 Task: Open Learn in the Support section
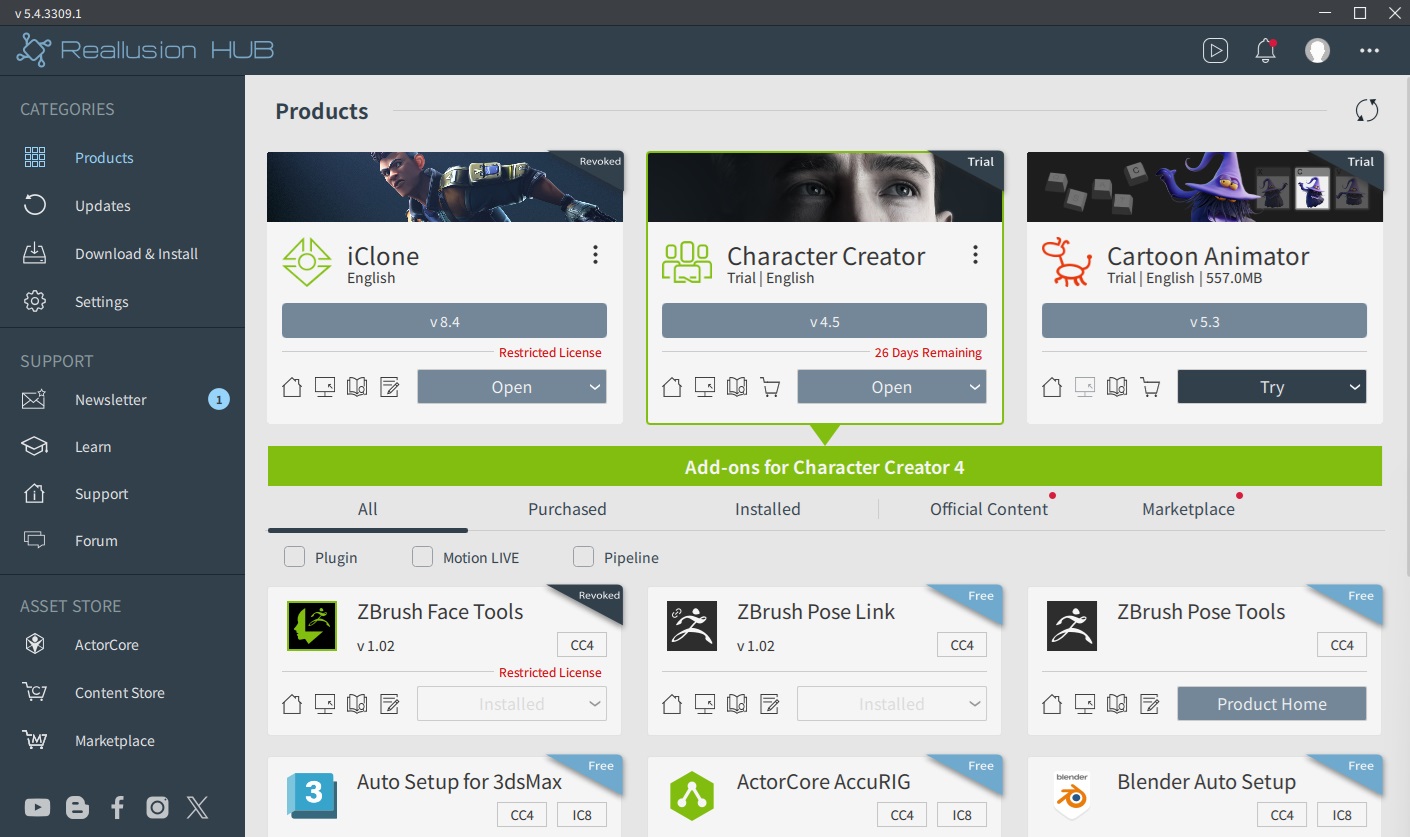[x=122, y=447]
